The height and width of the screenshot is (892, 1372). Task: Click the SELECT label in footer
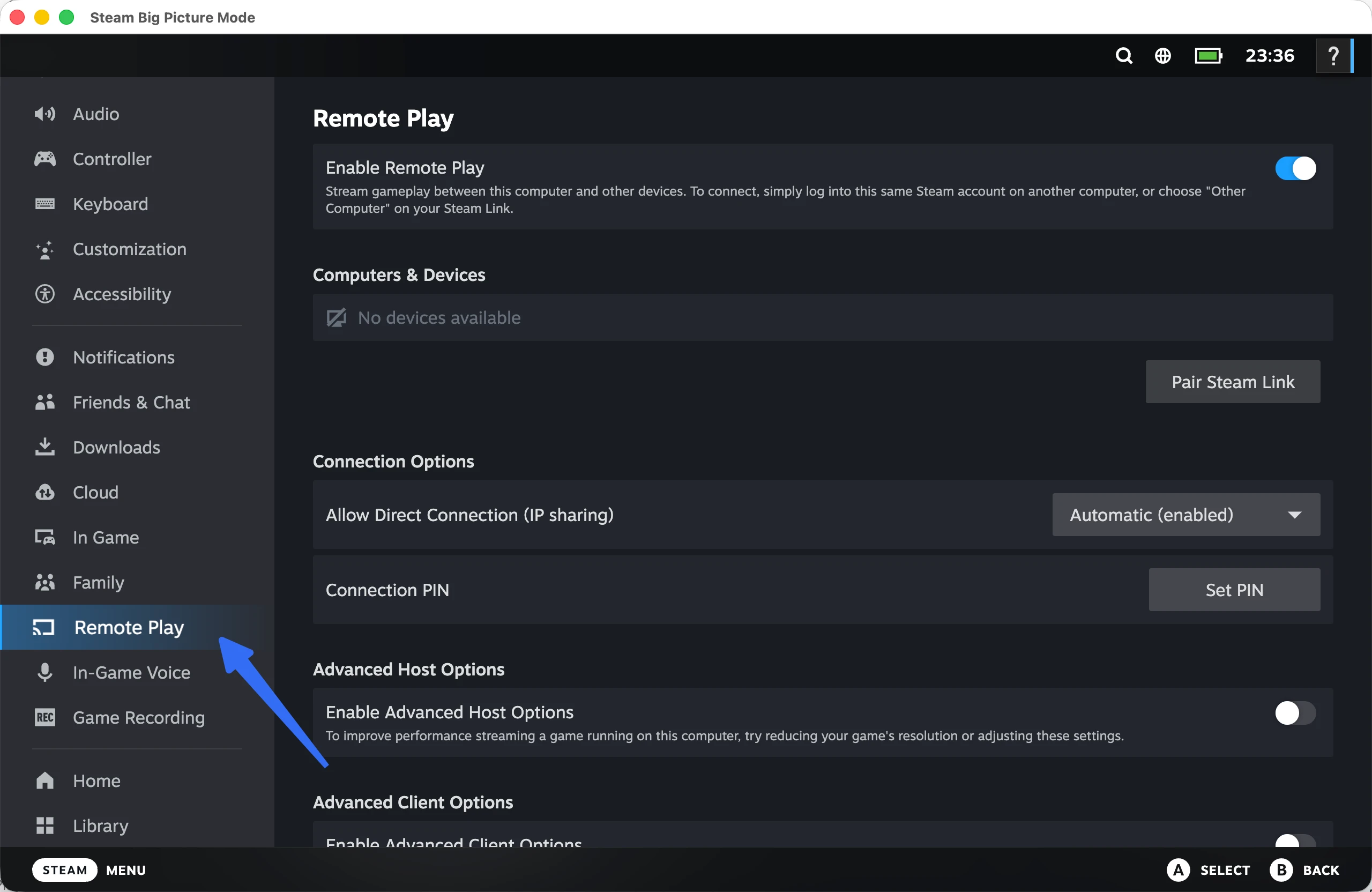(1225, 869)
